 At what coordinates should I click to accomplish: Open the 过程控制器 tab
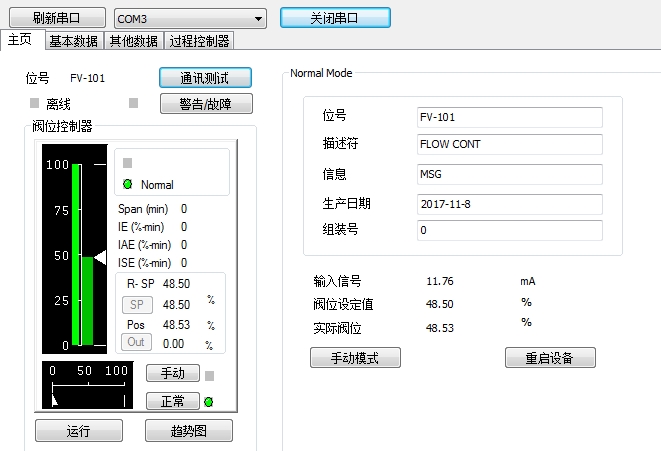(x=197, y=41)
